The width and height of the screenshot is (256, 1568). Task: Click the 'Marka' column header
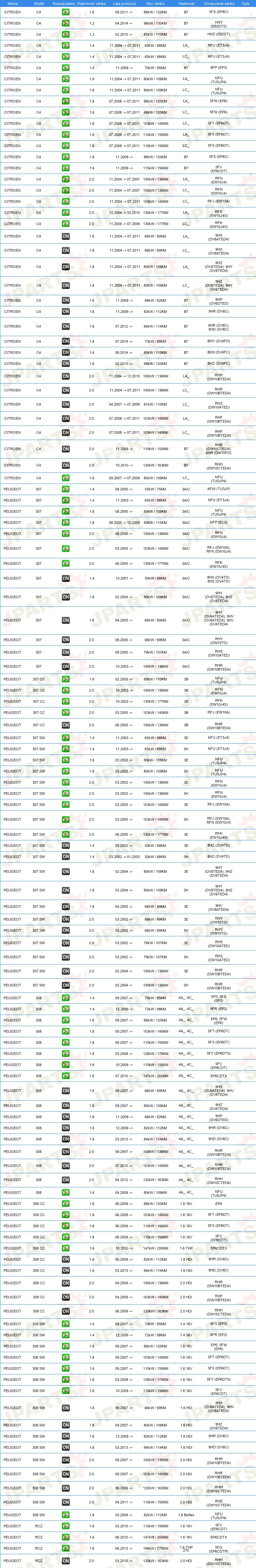[x=13, y=3]
